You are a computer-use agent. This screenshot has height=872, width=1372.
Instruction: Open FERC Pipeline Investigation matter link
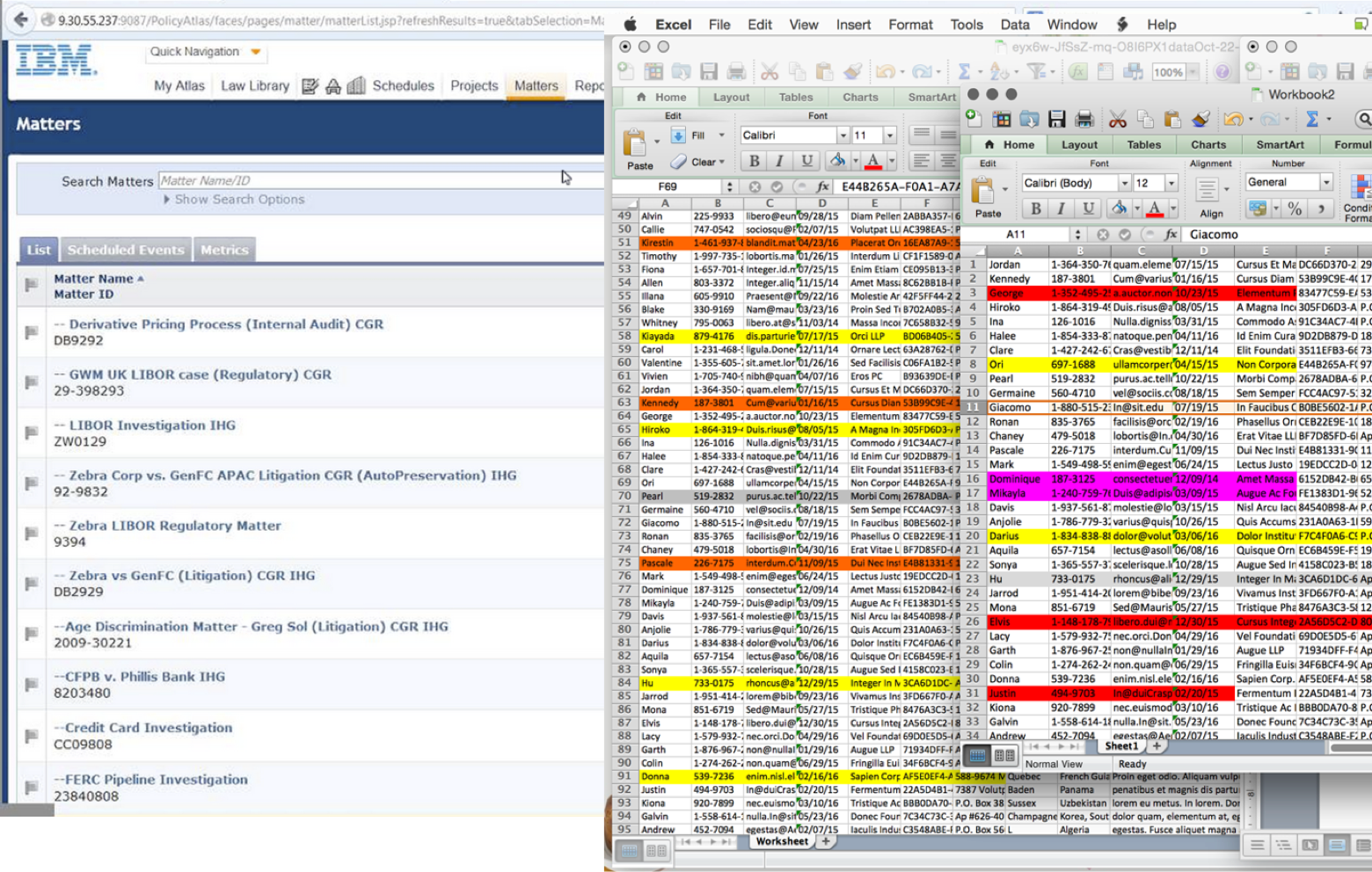(x=150, y=780)
